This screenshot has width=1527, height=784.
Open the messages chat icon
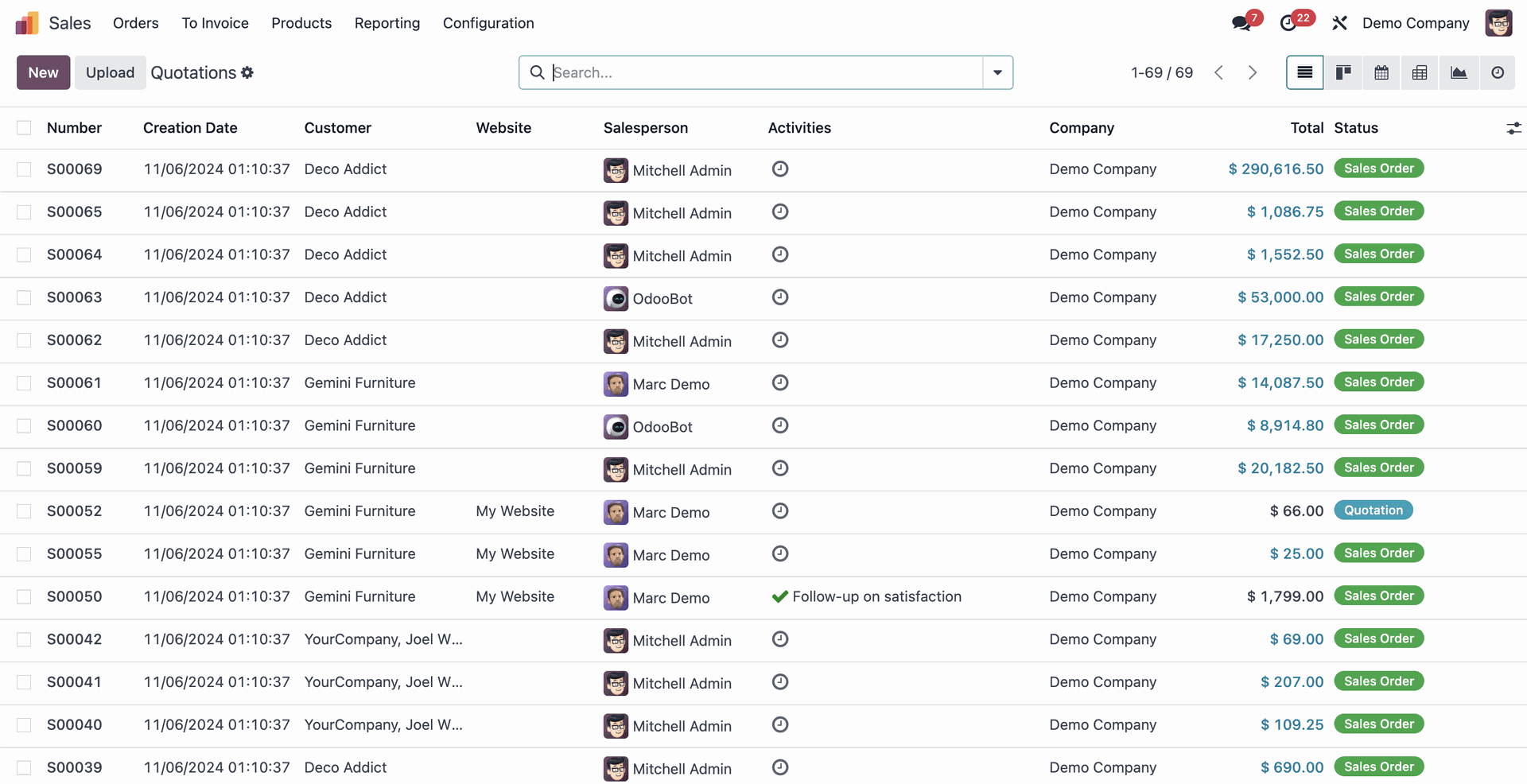click(x=1241, y=23)
